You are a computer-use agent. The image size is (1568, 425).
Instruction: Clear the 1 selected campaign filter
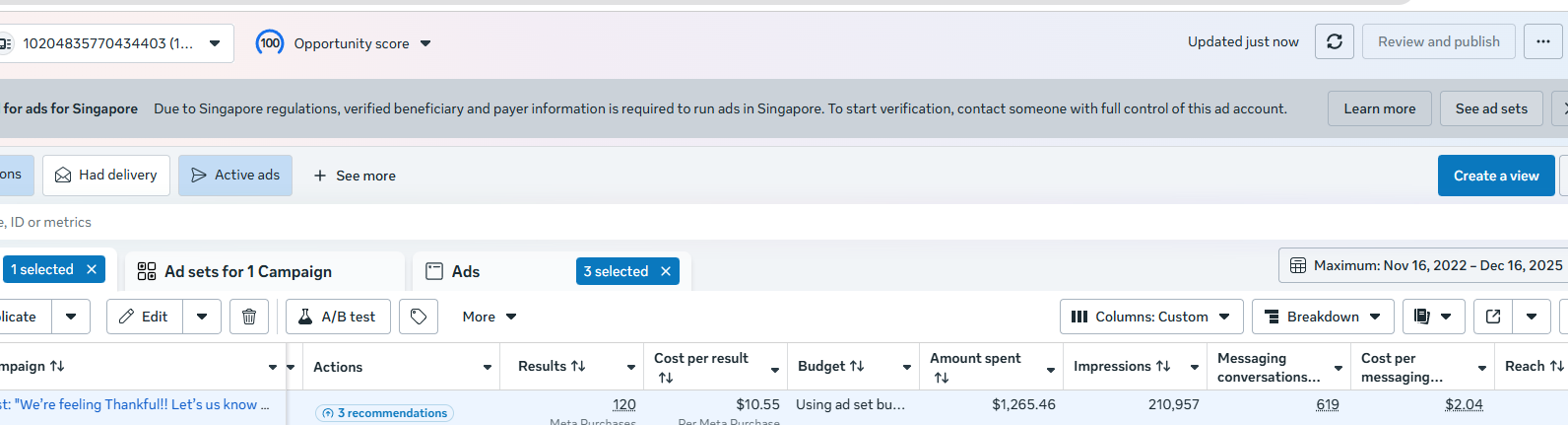pyautogui.click(x=92, y=269)
